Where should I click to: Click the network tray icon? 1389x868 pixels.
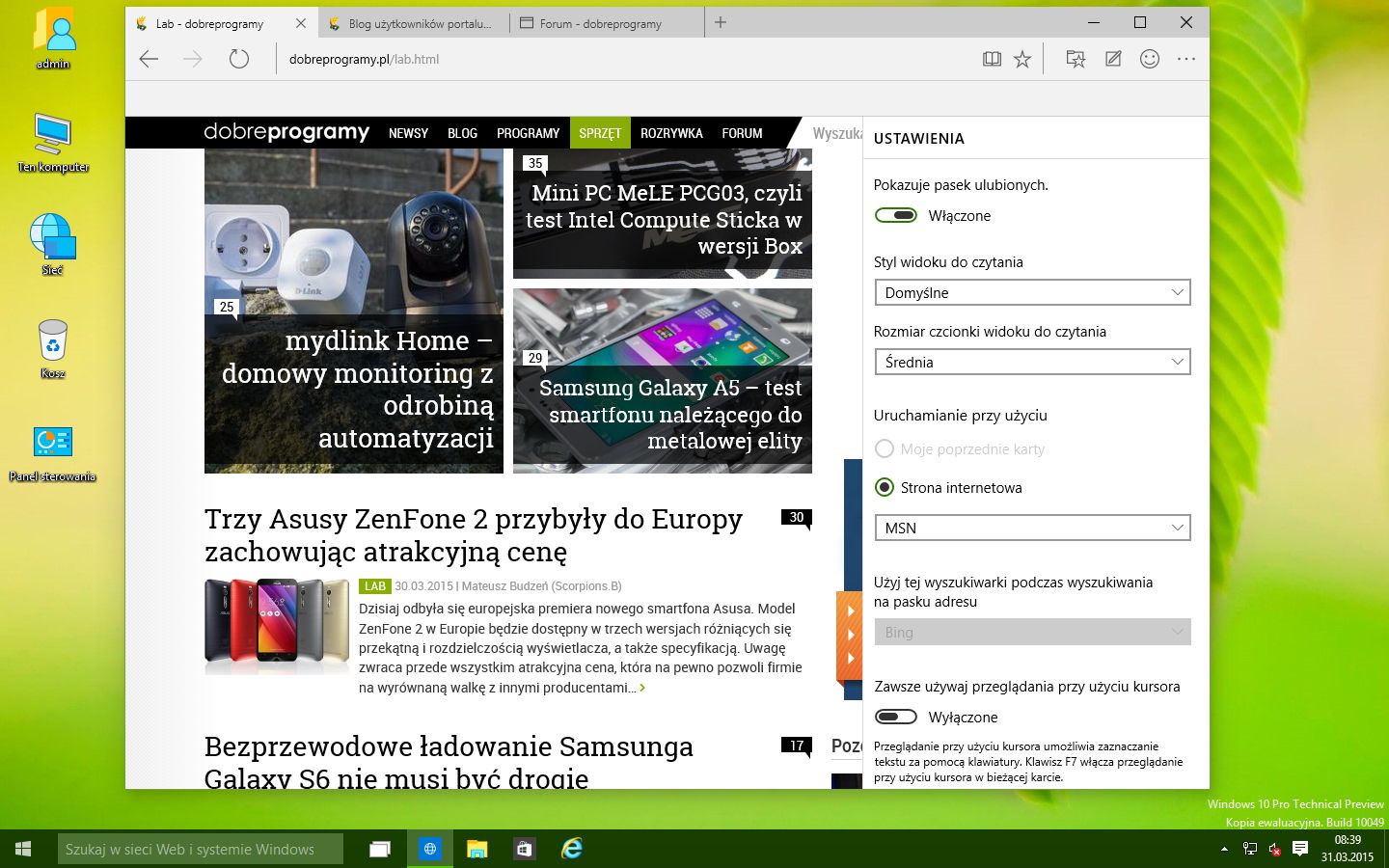pos(1250,849)
